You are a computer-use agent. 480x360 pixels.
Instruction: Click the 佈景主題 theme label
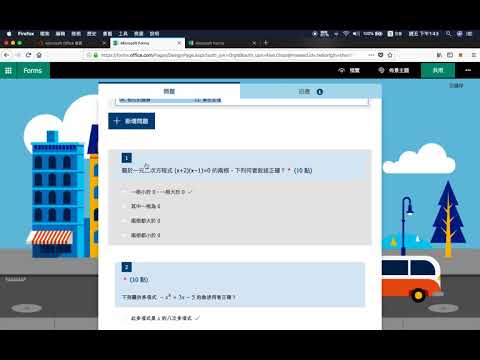pos(399,70)
